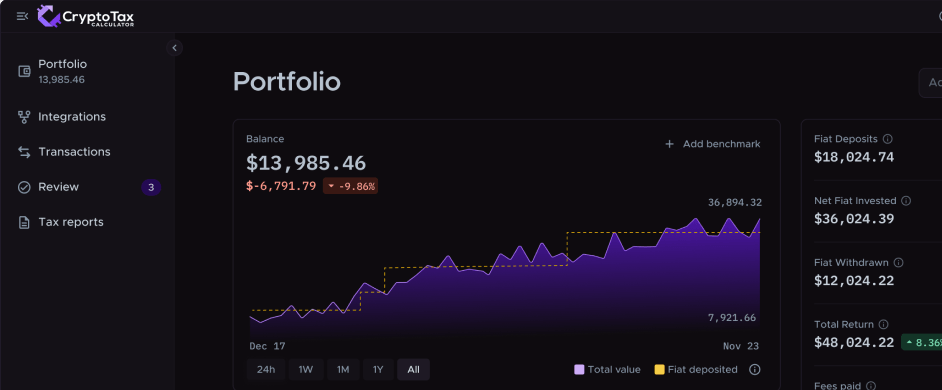Click the Balance label above chart

(265, 139)
